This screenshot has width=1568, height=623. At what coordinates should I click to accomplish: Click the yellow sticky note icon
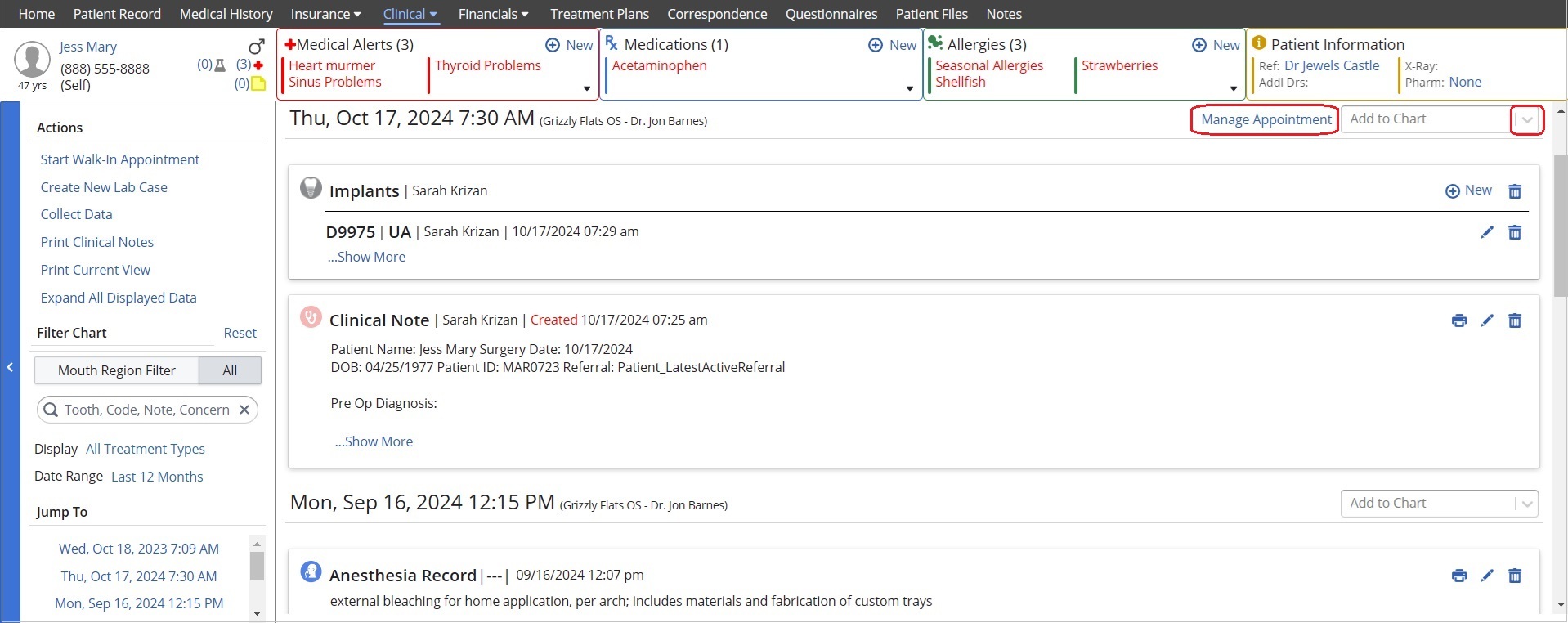[258, 83]
